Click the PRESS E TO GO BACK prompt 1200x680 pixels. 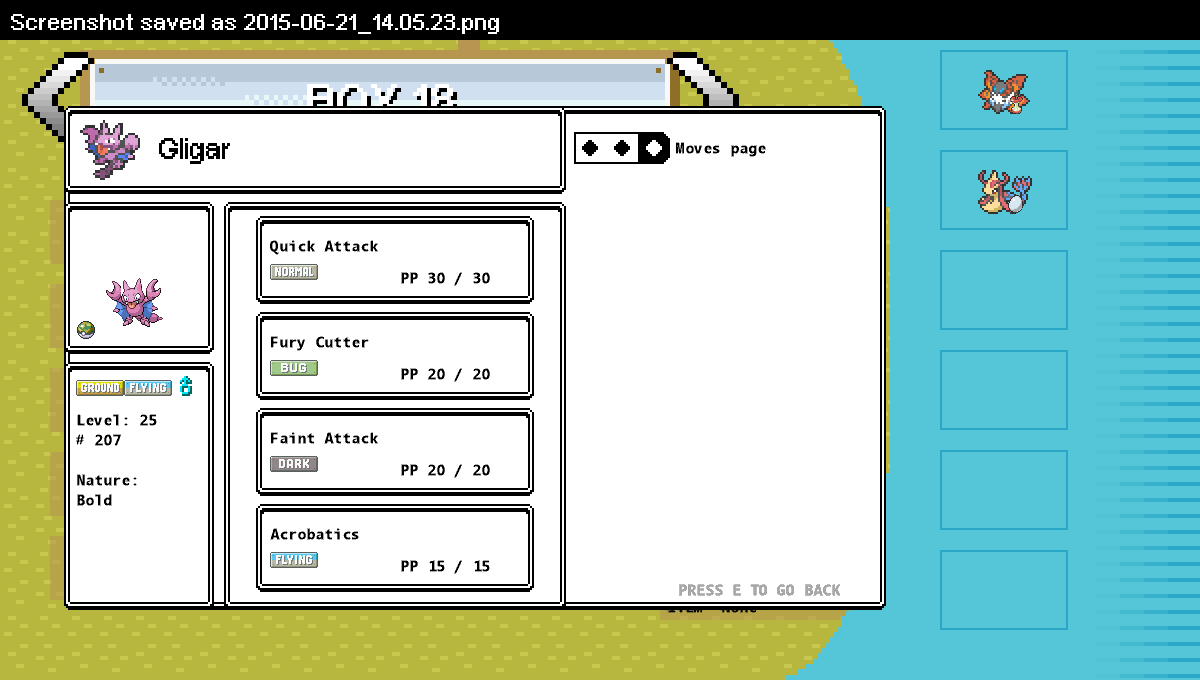pos(759,590)
